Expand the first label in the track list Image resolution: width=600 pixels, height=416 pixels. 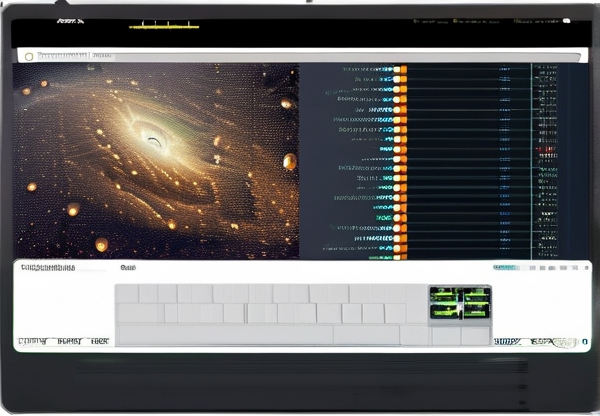click(366, 69)
